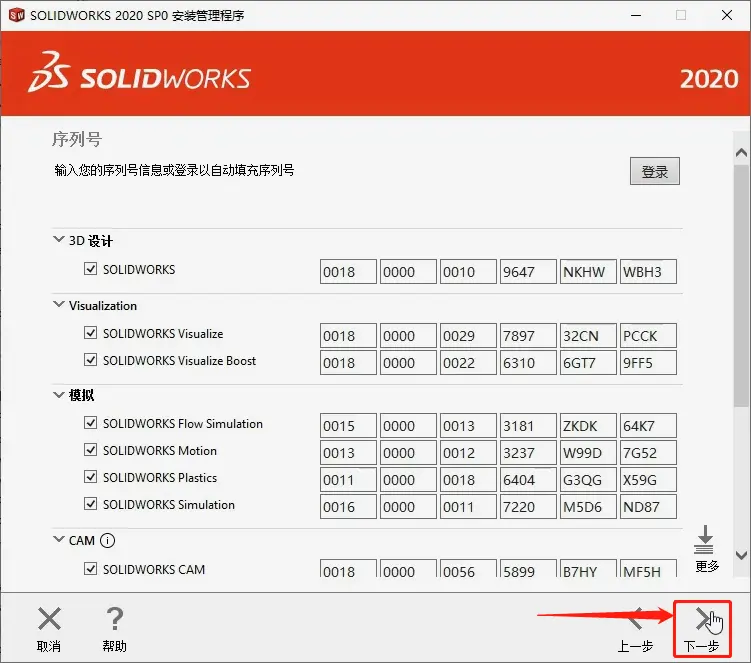Click Visualize serial field containing PCCK
751x663 pixels.
[x=649, y=335]
